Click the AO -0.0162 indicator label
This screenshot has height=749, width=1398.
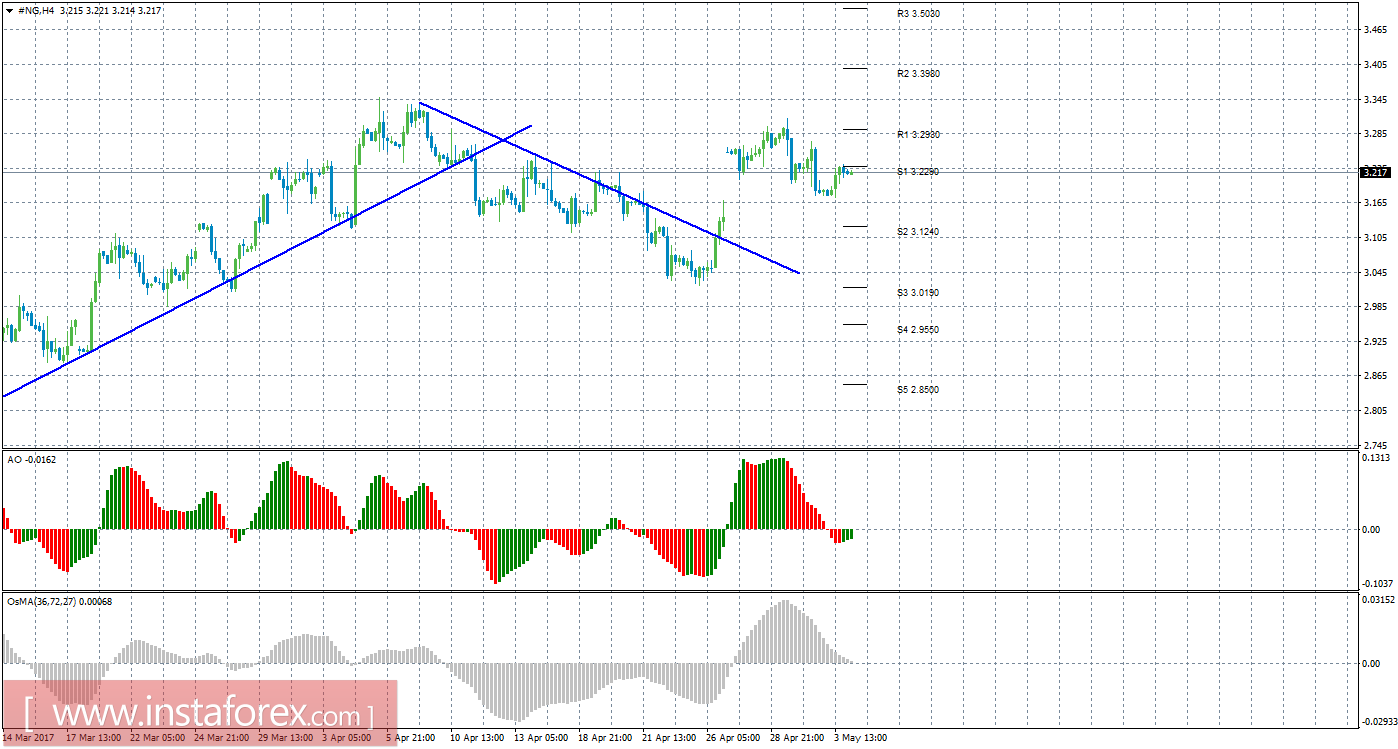(32, 459)
